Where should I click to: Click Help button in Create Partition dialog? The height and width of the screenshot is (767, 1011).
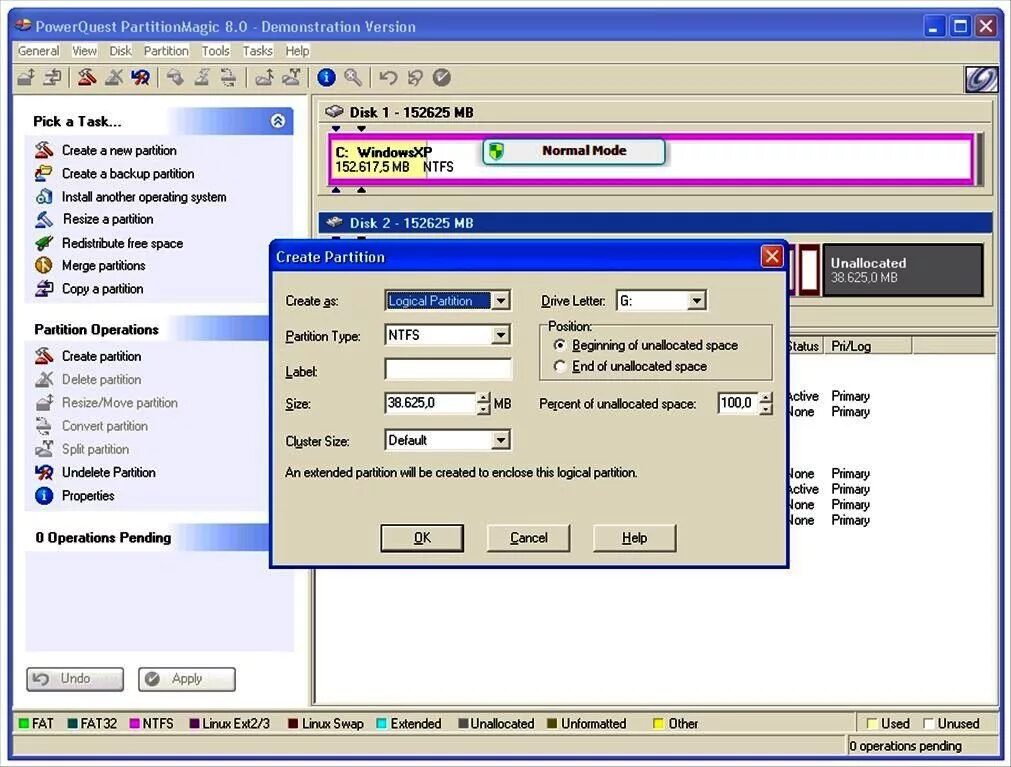634,538
